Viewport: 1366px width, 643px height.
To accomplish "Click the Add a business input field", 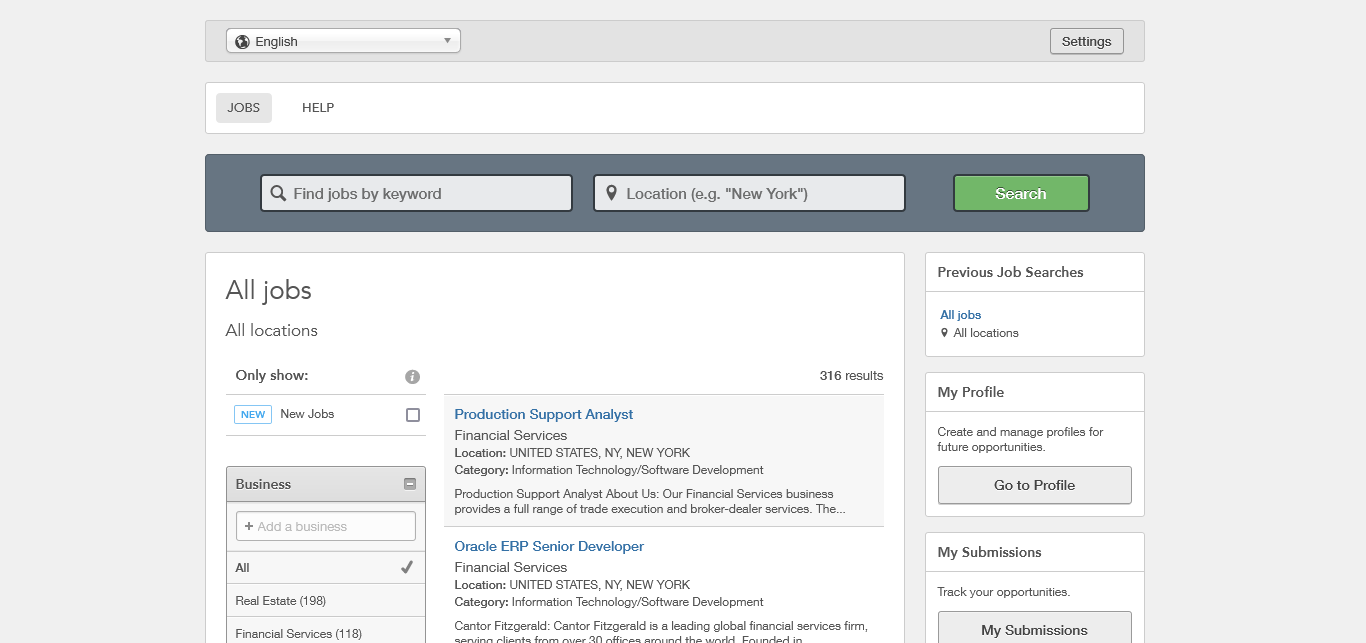I will click(x=326, y=526).
